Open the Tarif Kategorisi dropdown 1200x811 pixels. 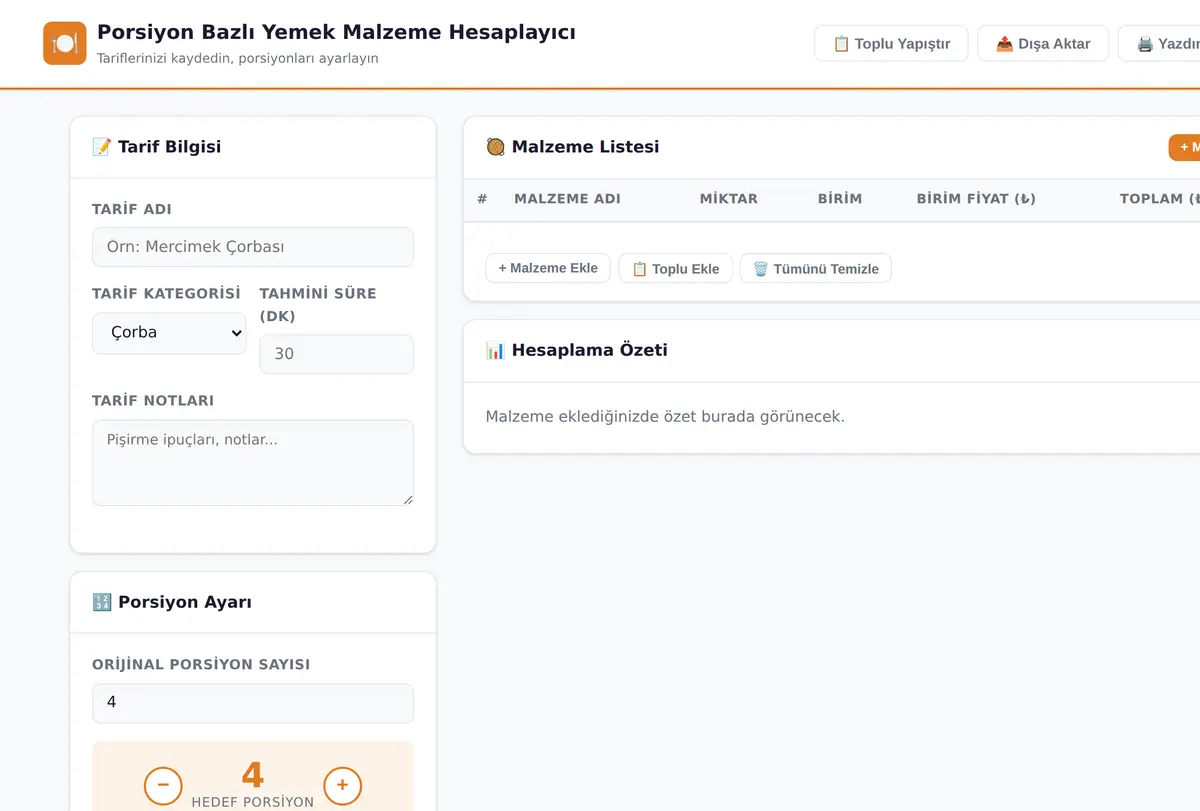click(x=169, y=333)
